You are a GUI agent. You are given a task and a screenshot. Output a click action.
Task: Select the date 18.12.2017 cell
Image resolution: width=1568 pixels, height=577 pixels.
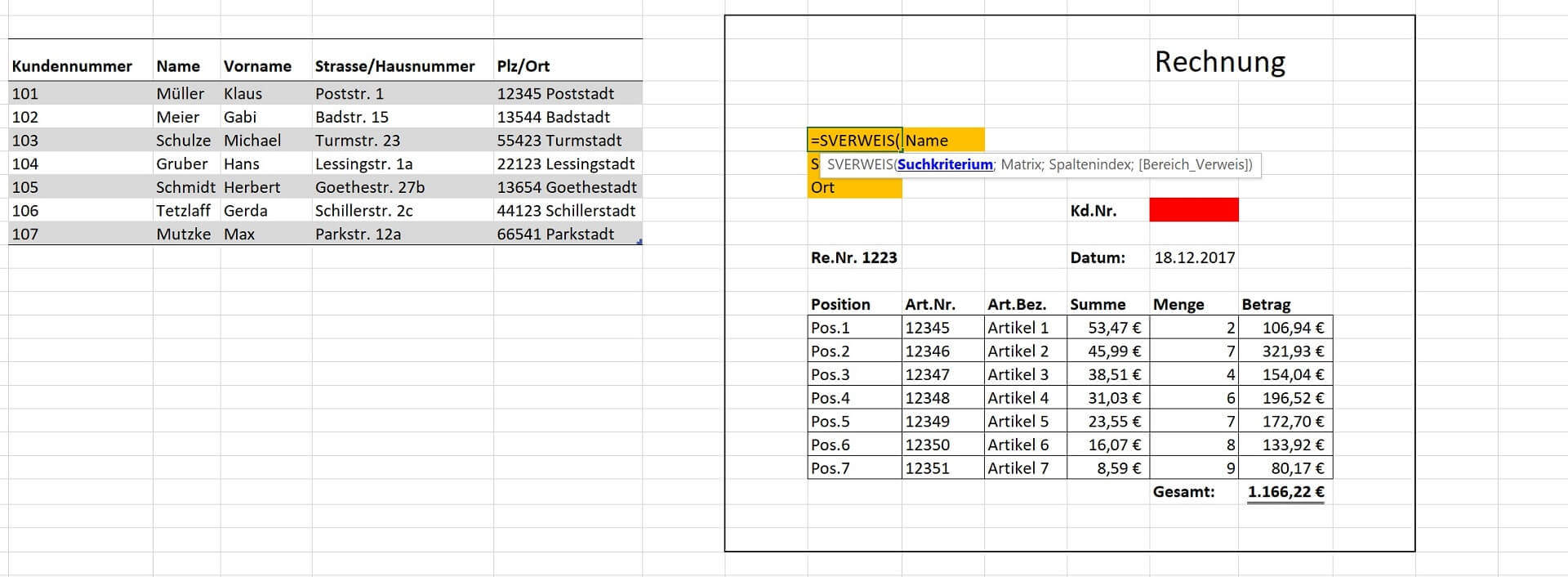point(1195,257)
